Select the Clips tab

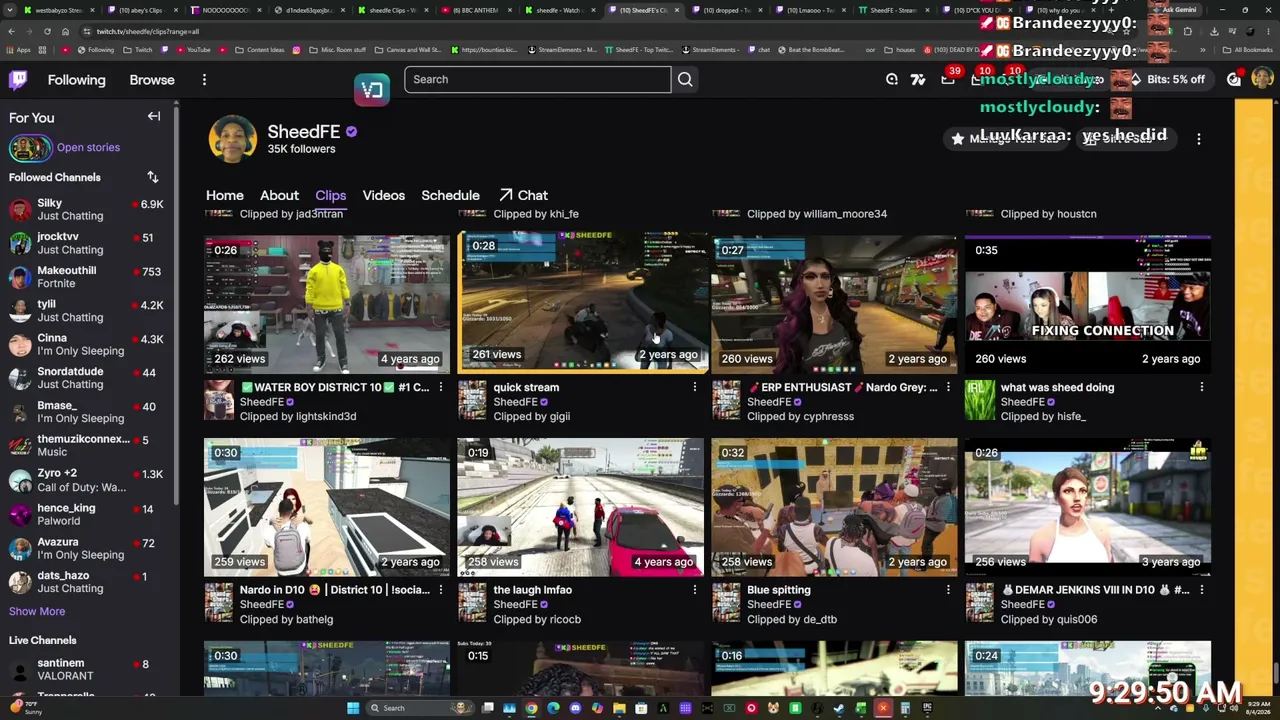click(x=330, y=195)
